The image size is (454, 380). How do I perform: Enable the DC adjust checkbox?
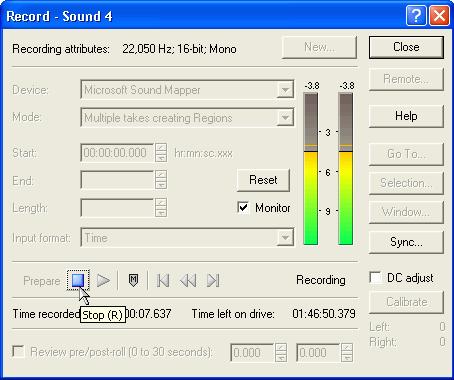(376, 278)
